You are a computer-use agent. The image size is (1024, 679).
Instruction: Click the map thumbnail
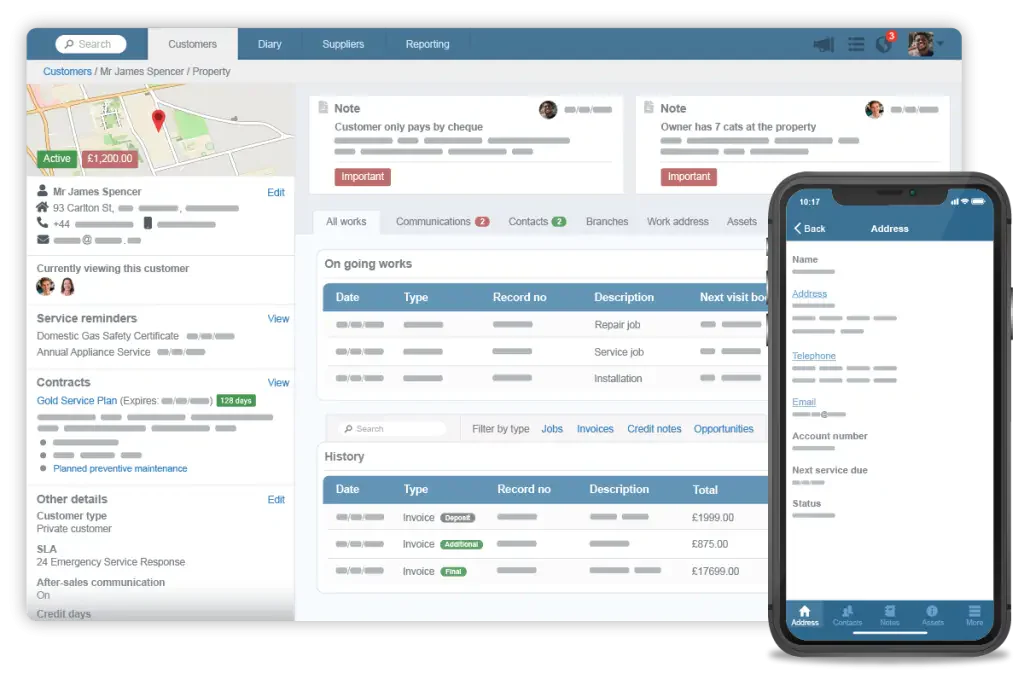pyautogui.click(x=161, y=129)
